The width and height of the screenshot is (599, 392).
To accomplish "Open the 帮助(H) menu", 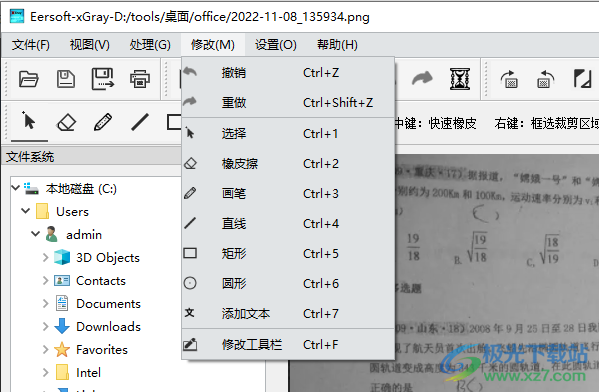I will pyautogui.click(x=337, y=45).
